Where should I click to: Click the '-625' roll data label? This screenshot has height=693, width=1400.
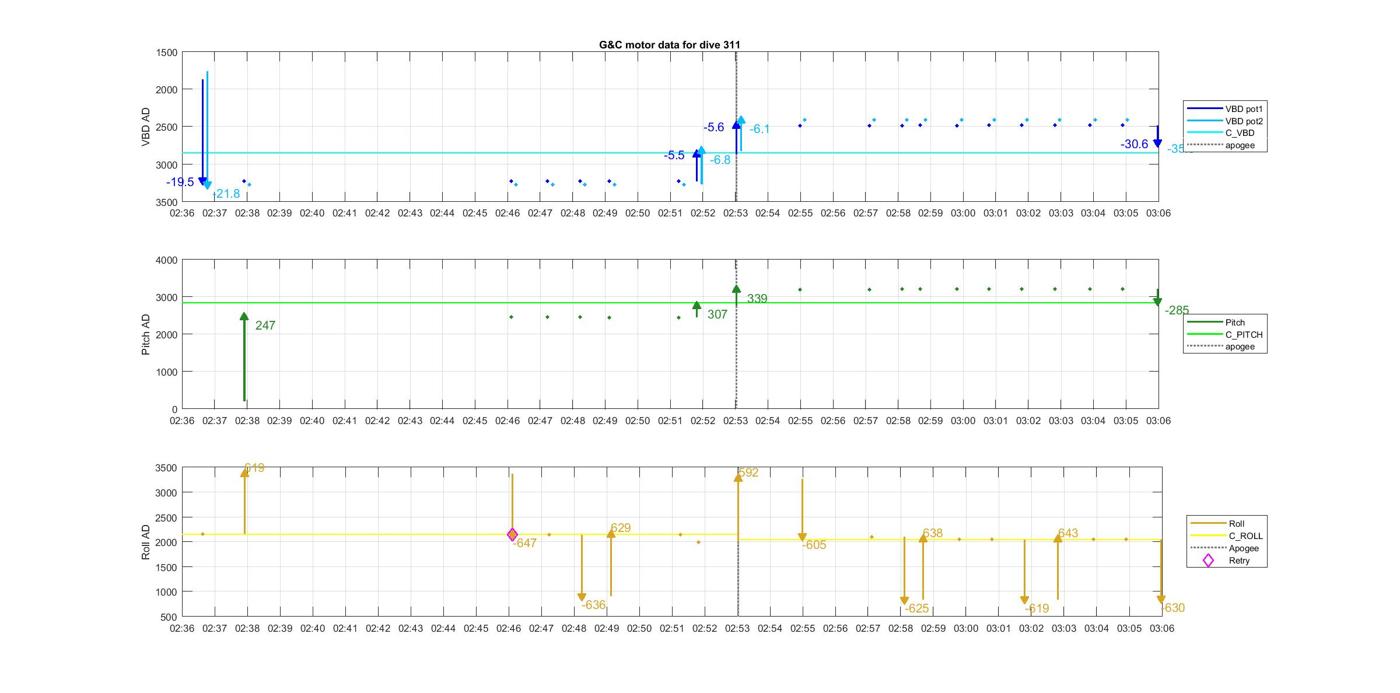(x=916, y=608)
